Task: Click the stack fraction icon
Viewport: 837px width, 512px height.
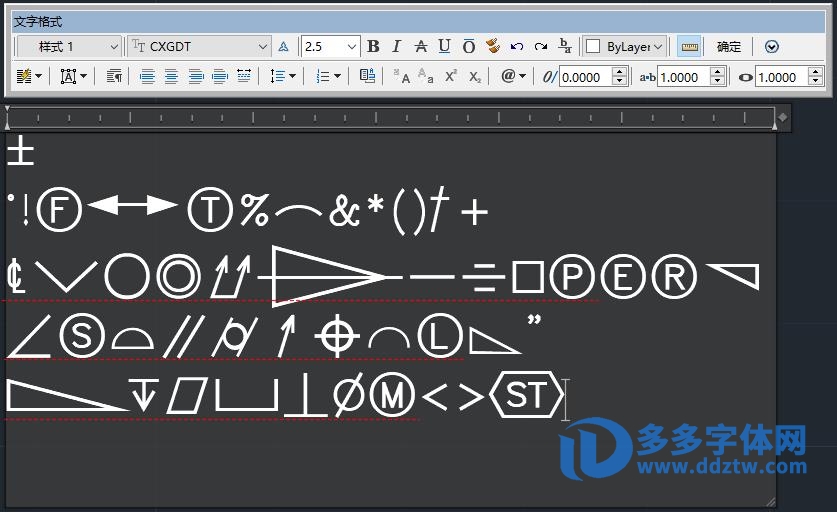Action: coord(565,46)
